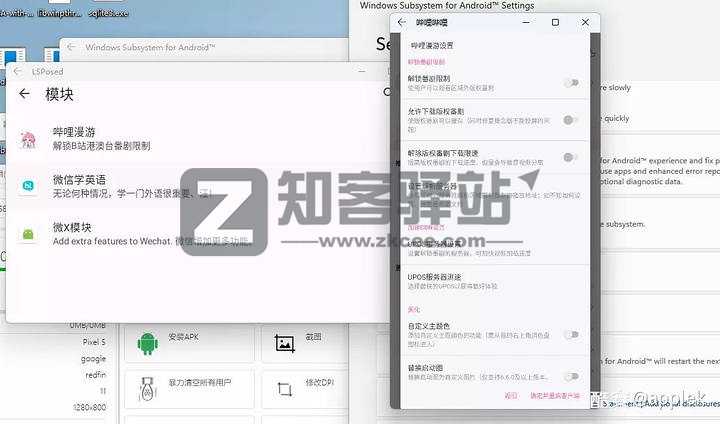
Task: Click the 暴力清空所有用户 tile label
Action: click(x=199, y=382)
